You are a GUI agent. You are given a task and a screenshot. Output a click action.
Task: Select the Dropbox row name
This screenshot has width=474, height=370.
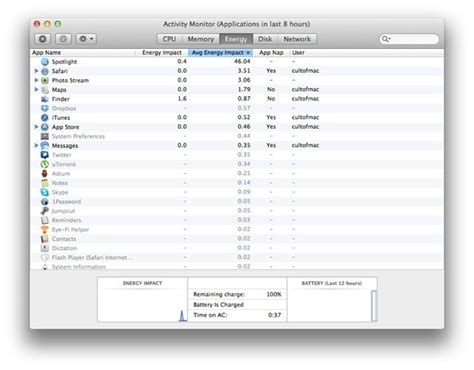pos(64,108)
